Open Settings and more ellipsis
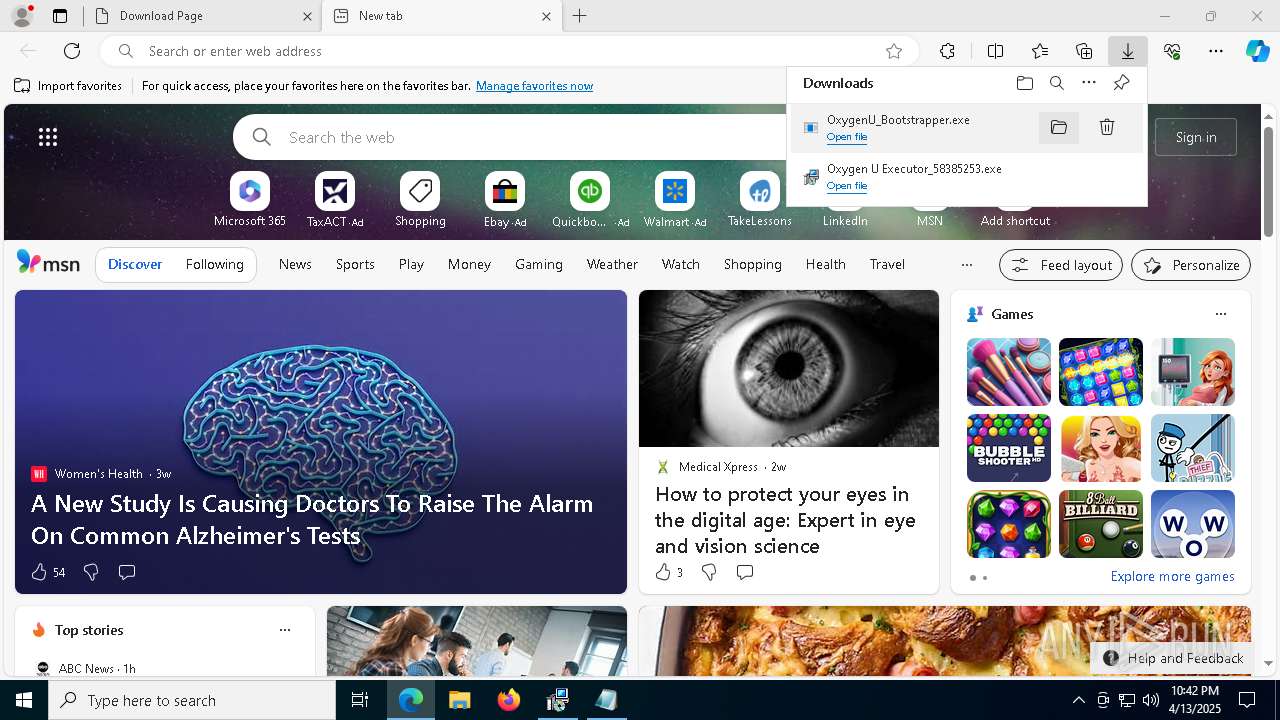 point(1216,51)
